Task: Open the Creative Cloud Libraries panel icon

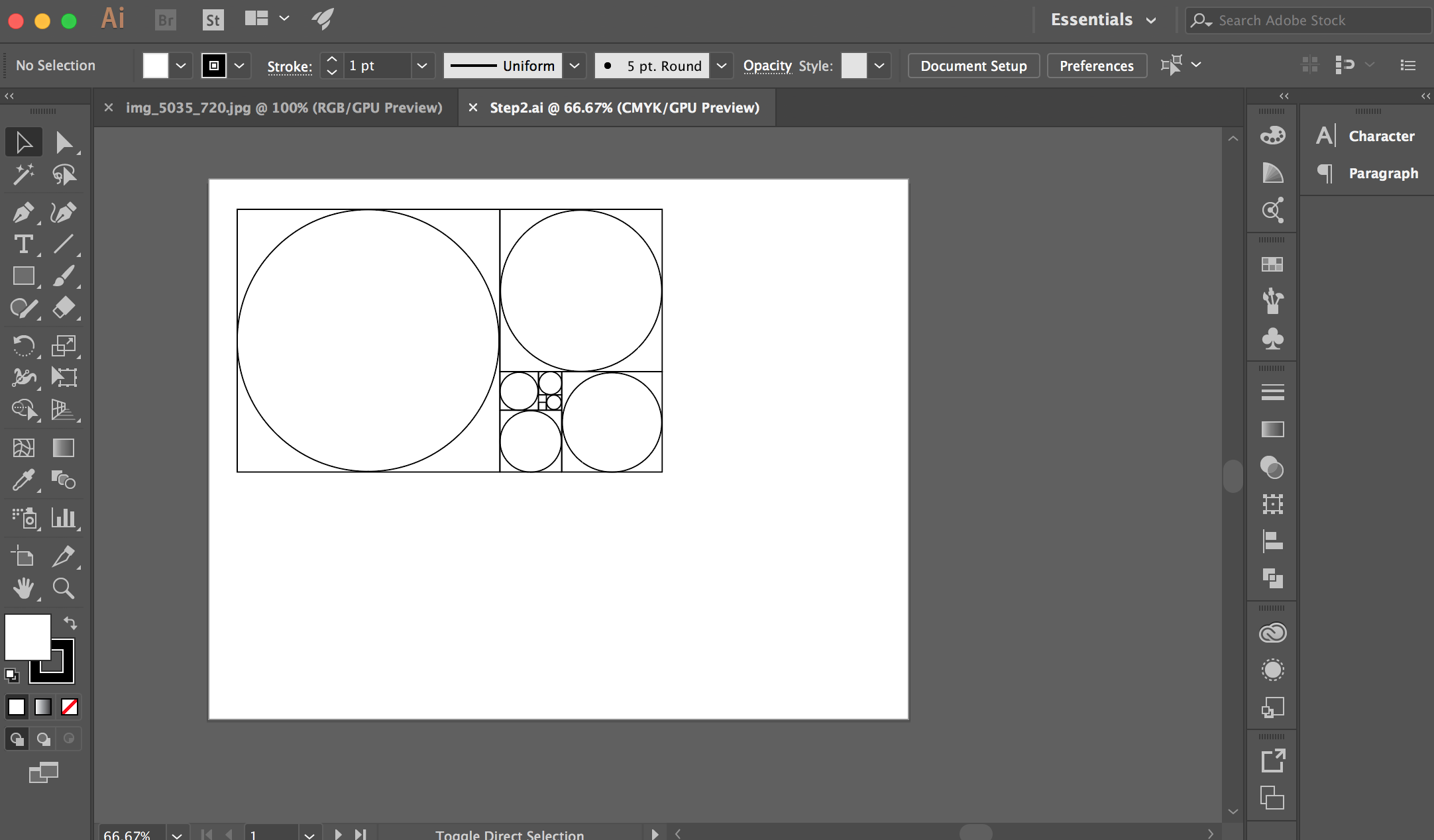Action: (x=1272, y=633)
